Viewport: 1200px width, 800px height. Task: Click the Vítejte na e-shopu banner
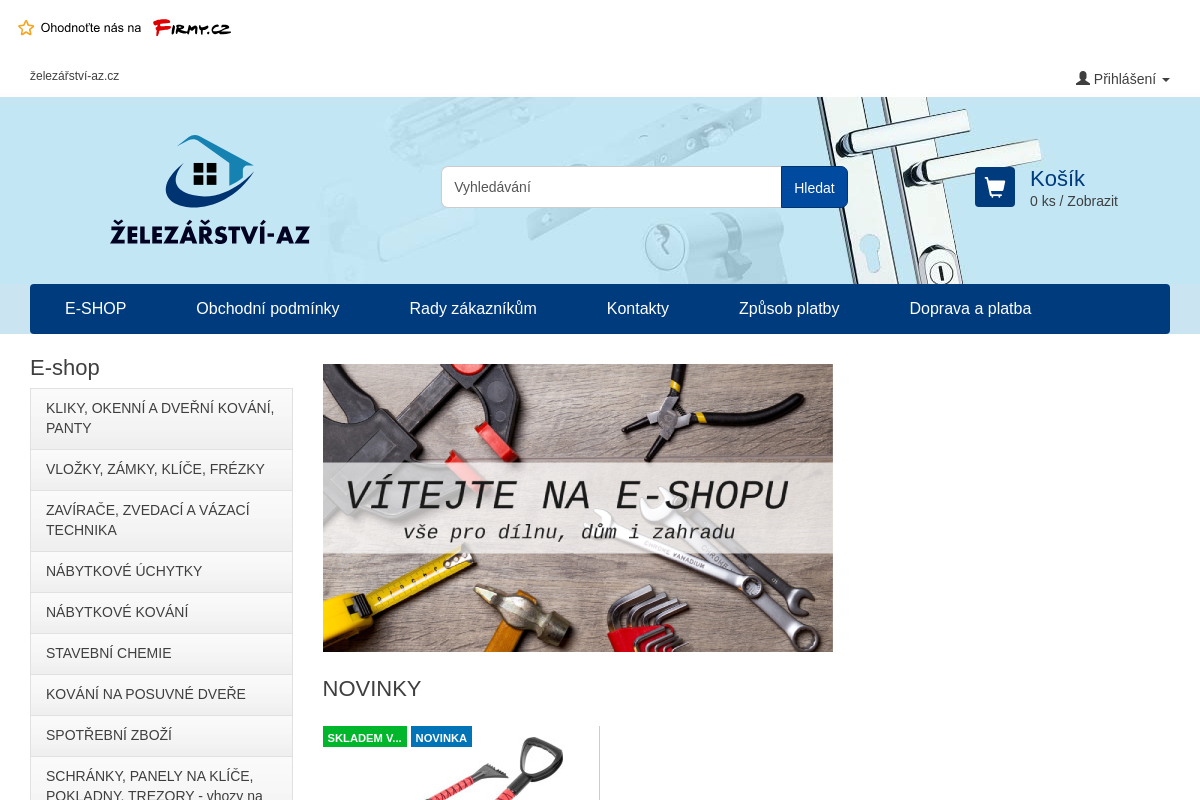point(577,508)
